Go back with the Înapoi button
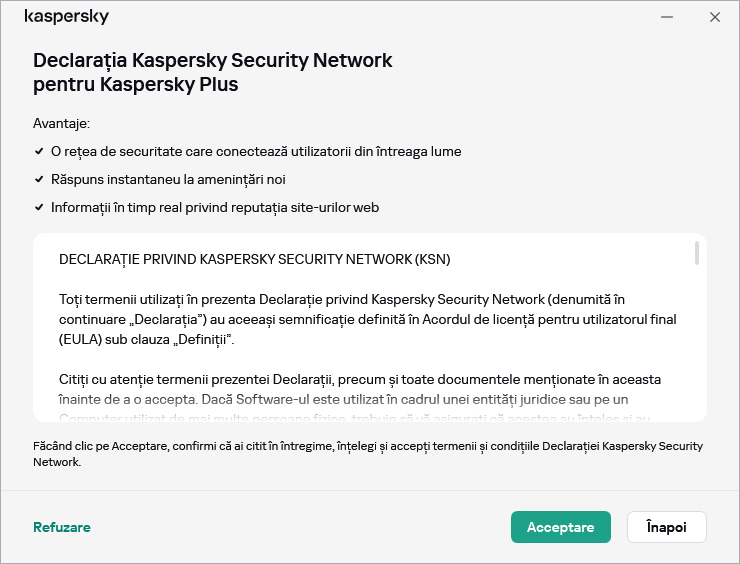The width and height of the screenshot is (740, 564). click(x=666, y=527)
